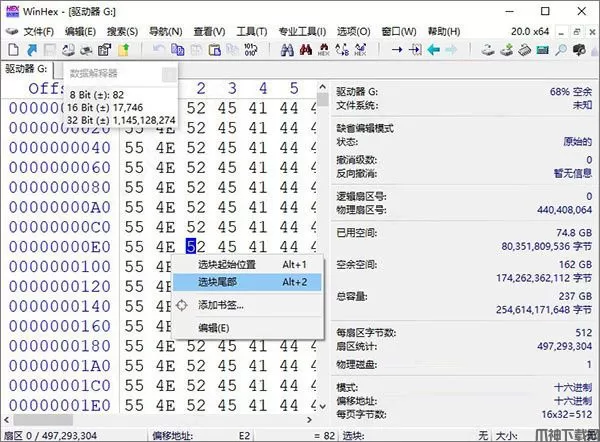
Task: Click the Go to offset arrow icon
Action: 396,49
